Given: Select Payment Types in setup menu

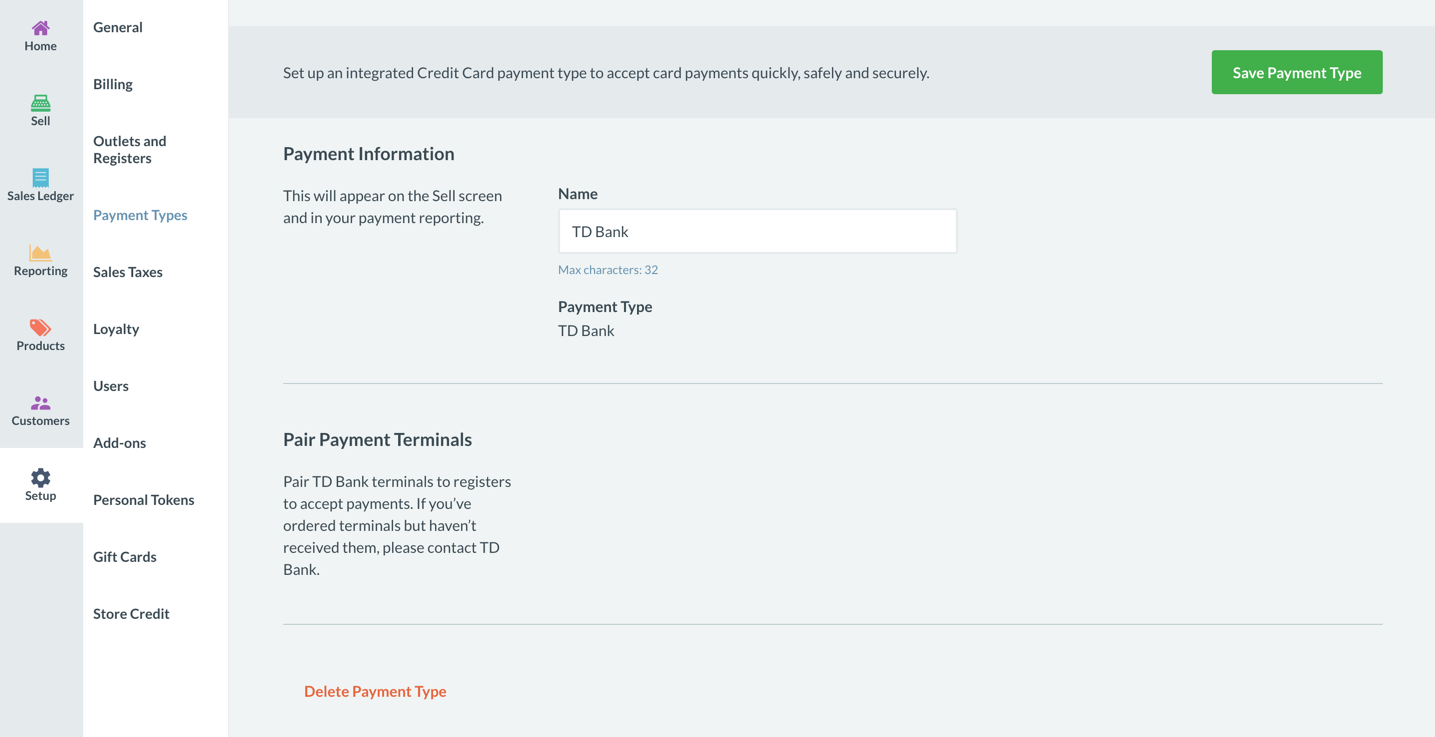Looking at the screenshot, I should click(140, 215).
